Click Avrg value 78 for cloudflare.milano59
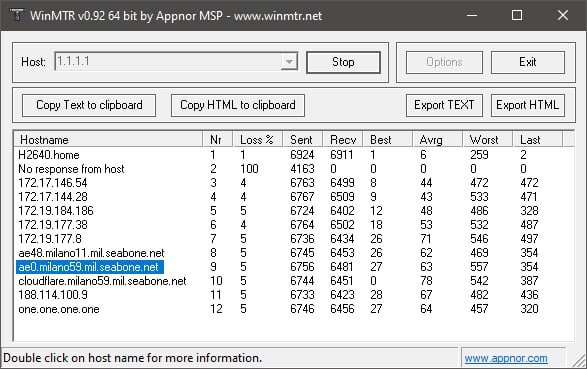The image size is (587, 369). (426, 281)
